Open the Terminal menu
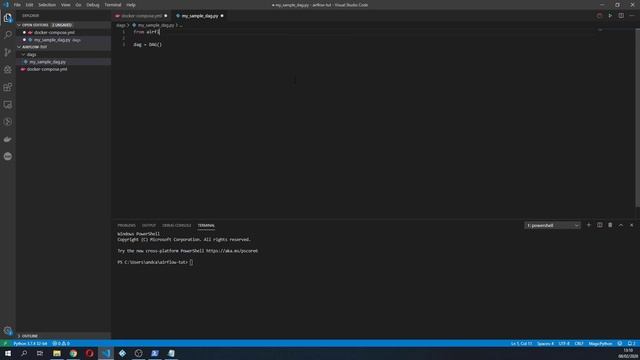 pos(113,5)
